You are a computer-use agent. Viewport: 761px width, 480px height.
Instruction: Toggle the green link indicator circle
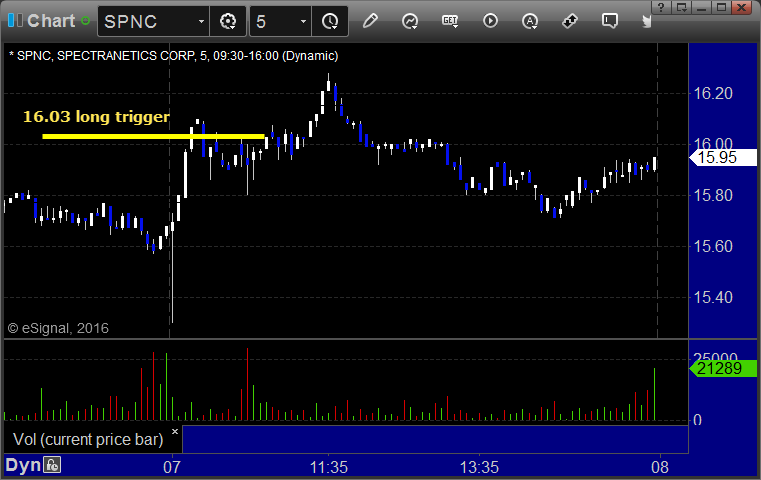[85, 21]
